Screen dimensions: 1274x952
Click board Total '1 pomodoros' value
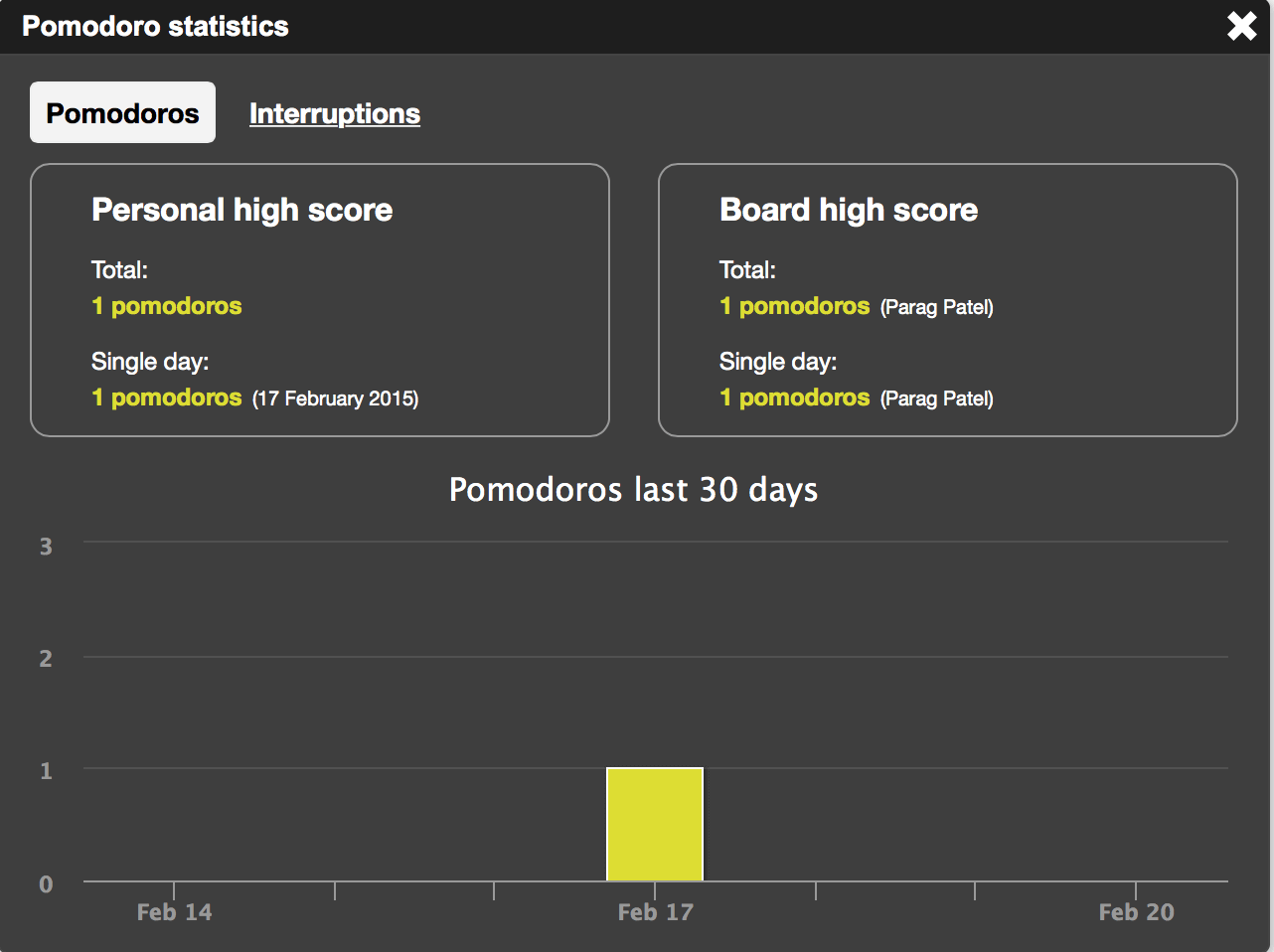tap(795, 306)
